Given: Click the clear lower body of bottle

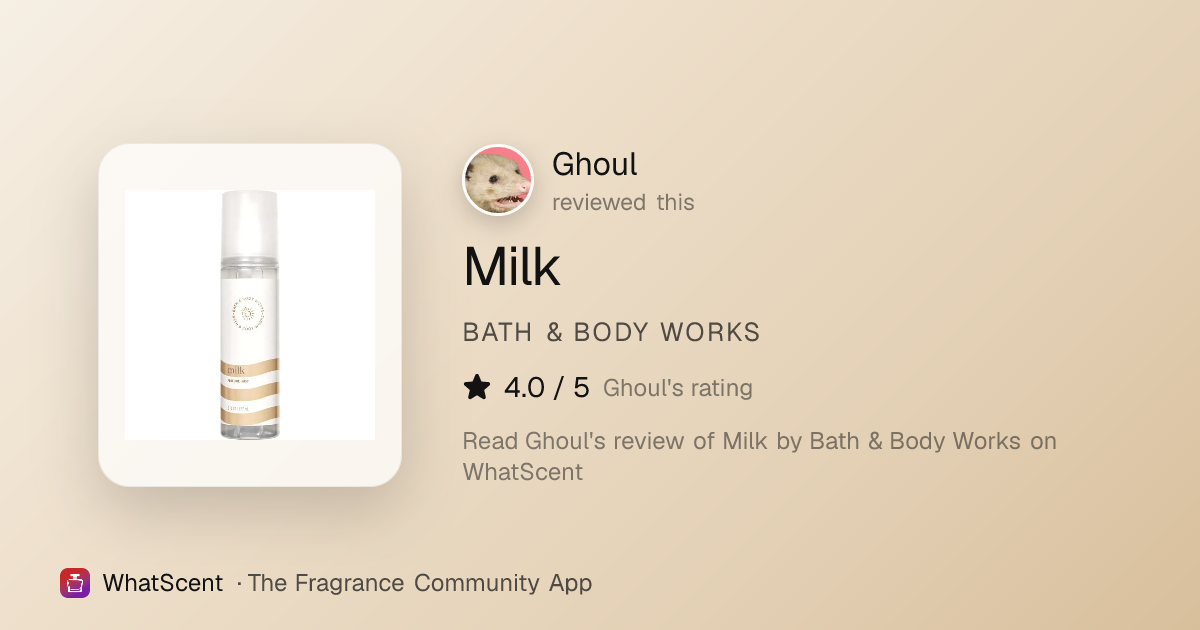Looking at the screenshot, I should click(x=250, y=432).
